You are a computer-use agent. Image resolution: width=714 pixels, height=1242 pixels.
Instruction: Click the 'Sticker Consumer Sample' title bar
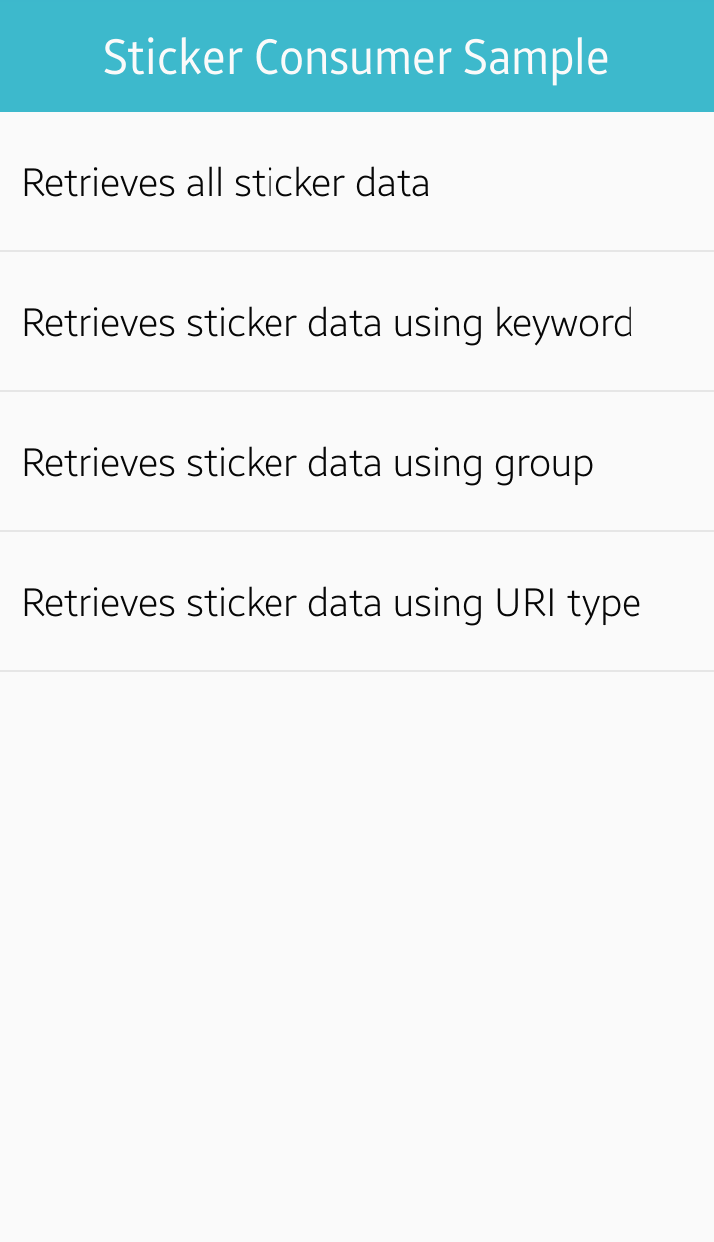point(356,57)
